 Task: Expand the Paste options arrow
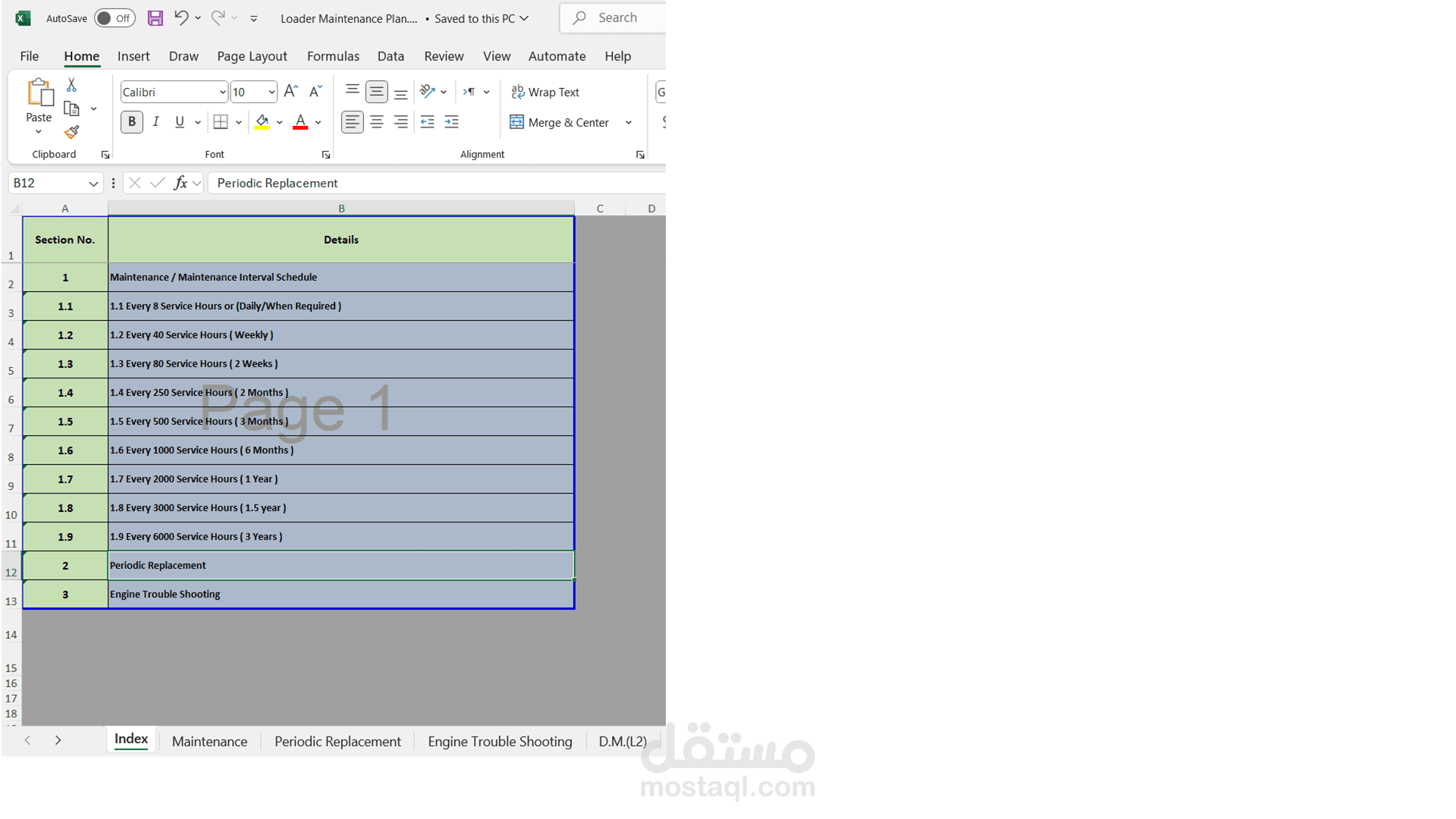click(x=39, y=133)
